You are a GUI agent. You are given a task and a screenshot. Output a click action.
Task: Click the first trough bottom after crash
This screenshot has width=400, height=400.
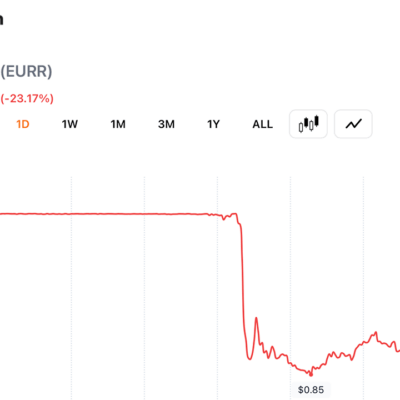tap(249, 358)
